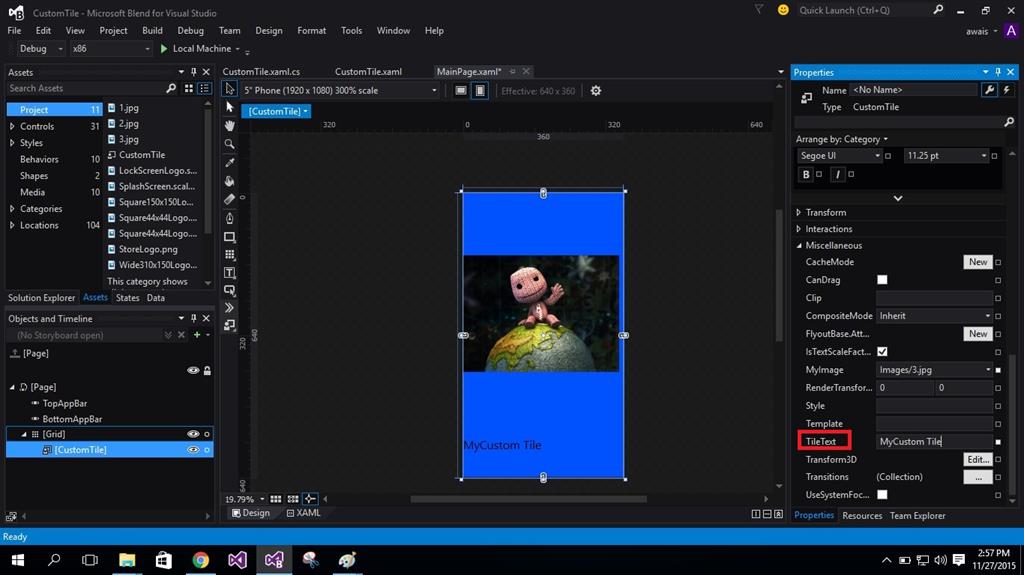
Task: Open the x86 platform dropdown
Action: tap(110, 48)
